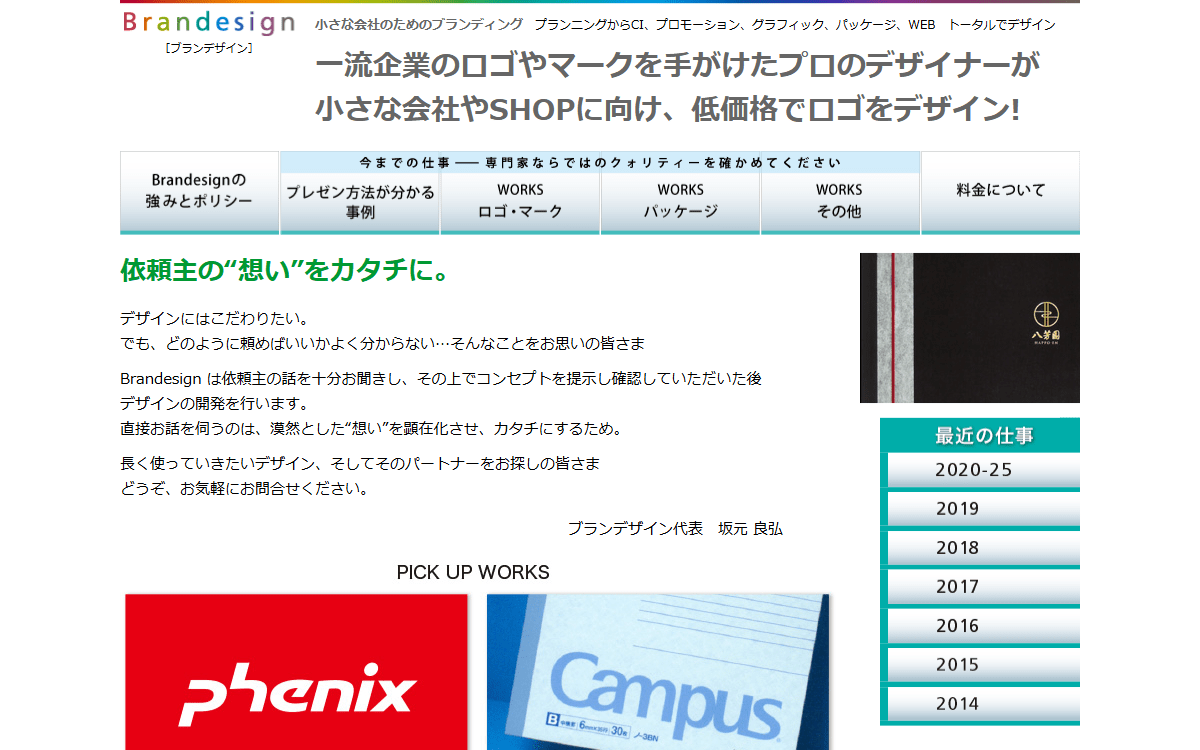Click the 依頼主の"想い"をカタチに heading
This screenshot has height=750, width=1200.
coord(285,271)
